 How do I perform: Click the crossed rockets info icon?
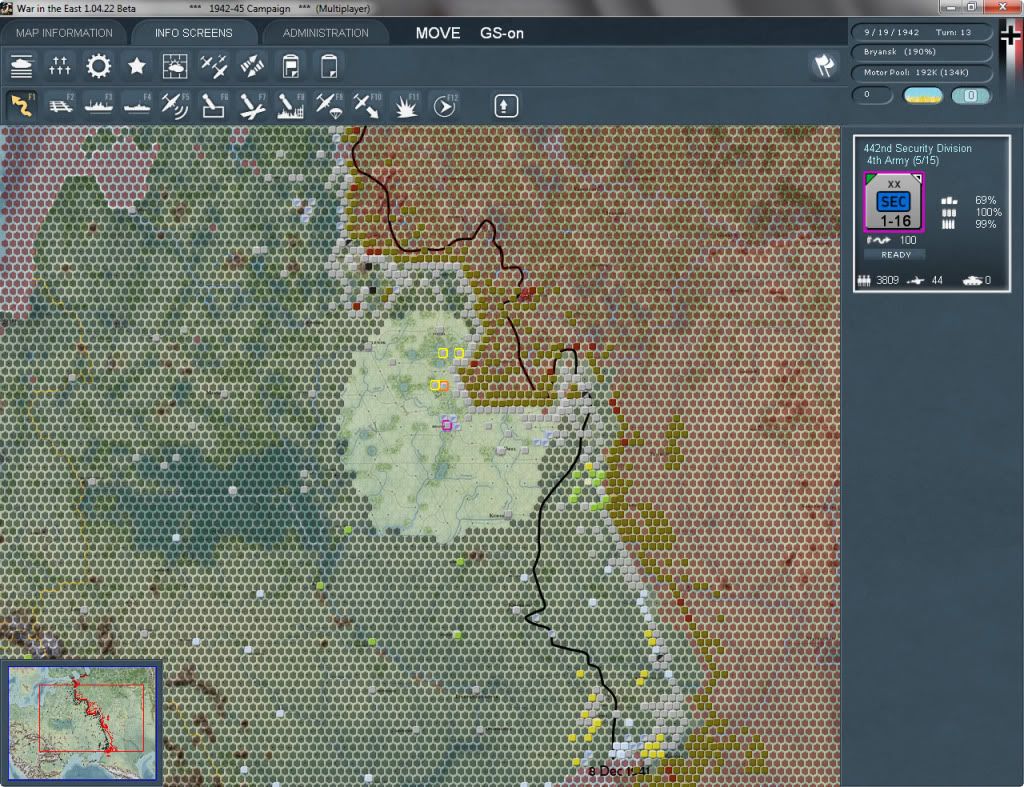252,66
